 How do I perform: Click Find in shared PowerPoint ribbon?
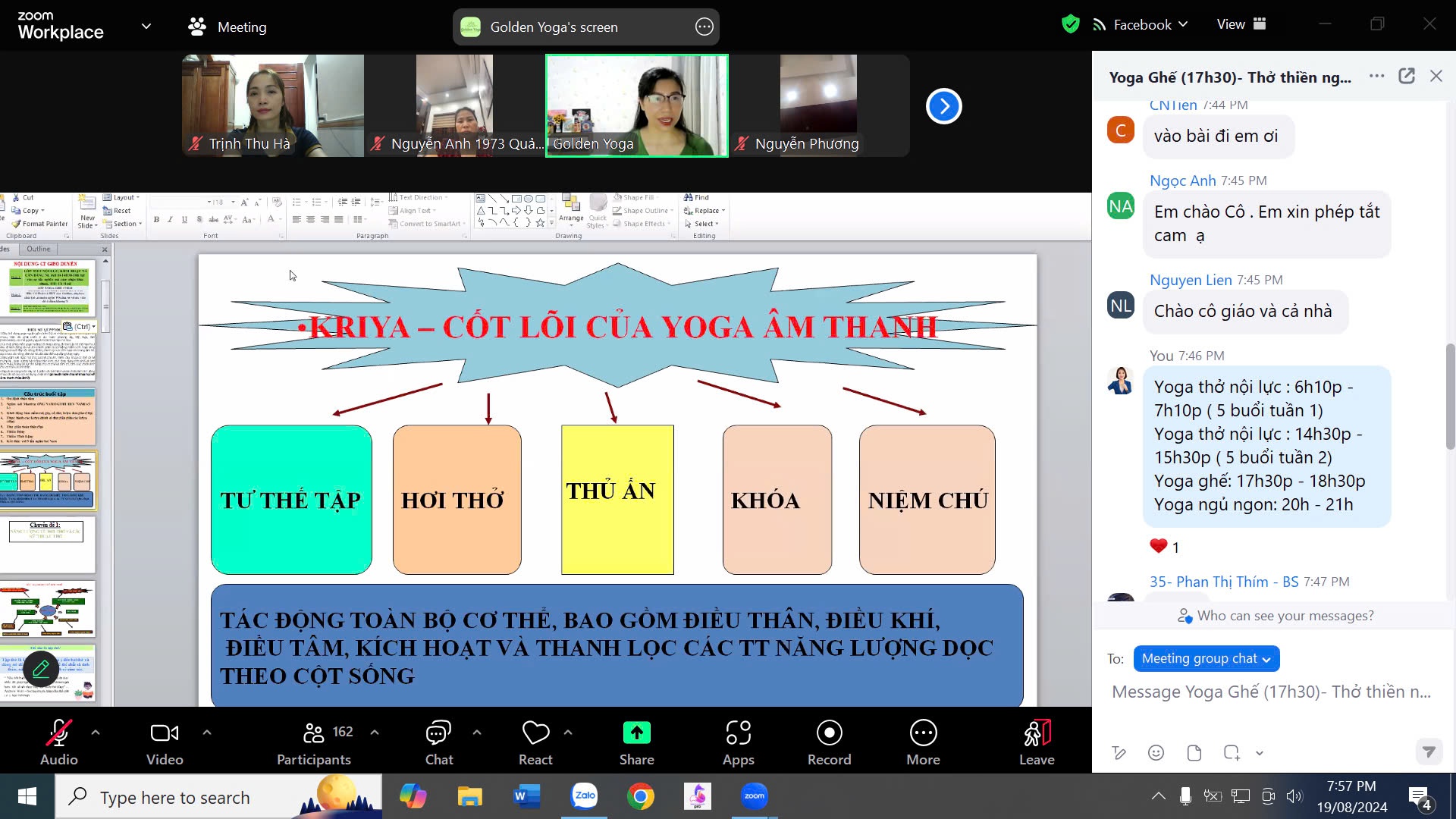point(696,197)
